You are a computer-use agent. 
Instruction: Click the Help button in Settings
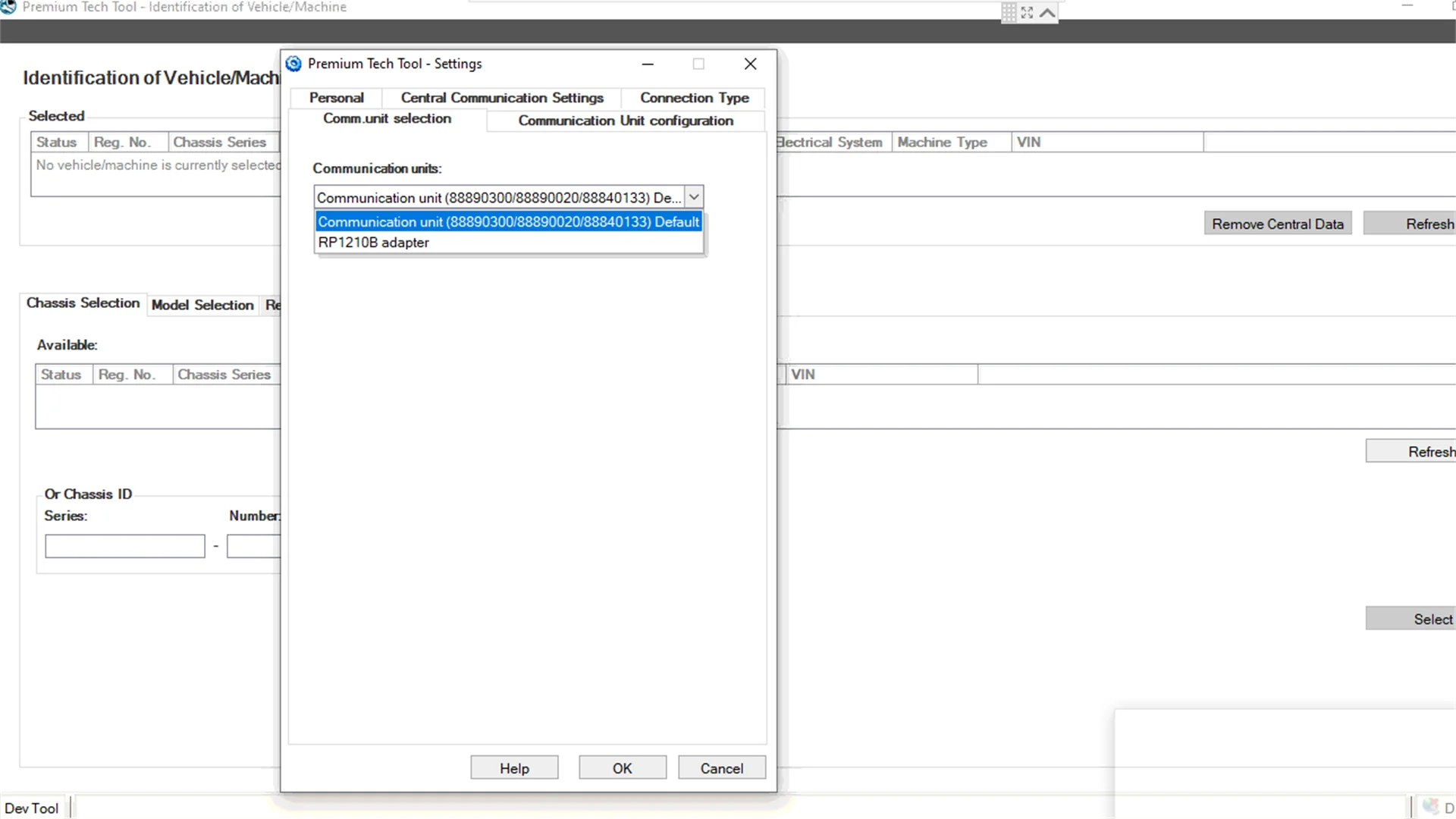tap(514, 768)
